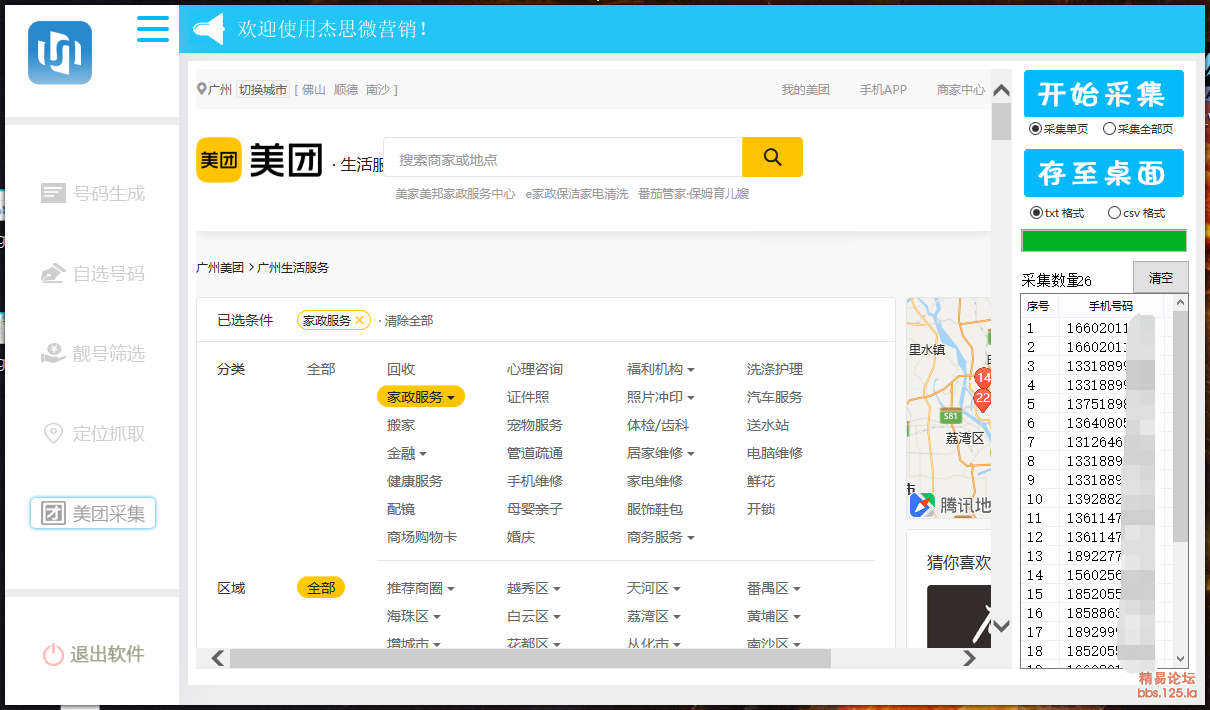The image size is (1210, 710).
Task: Select the 全部 区域 filter pill
Action: click(321, 588)
